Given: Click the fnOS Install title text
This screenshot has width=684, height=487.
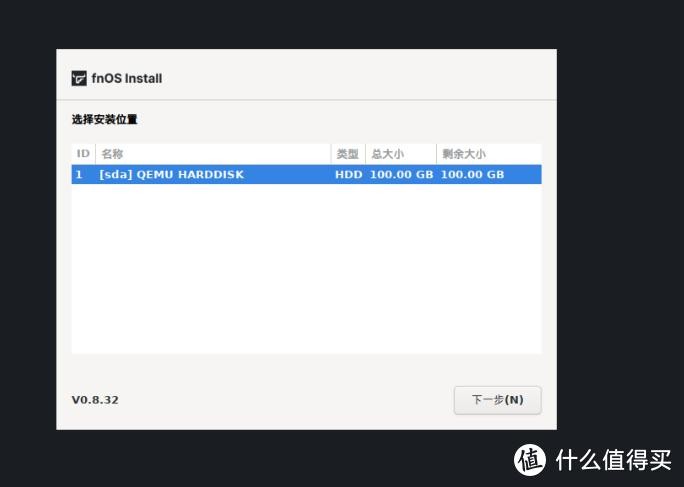Looking at the screenshot, I should tap(127, 79).
